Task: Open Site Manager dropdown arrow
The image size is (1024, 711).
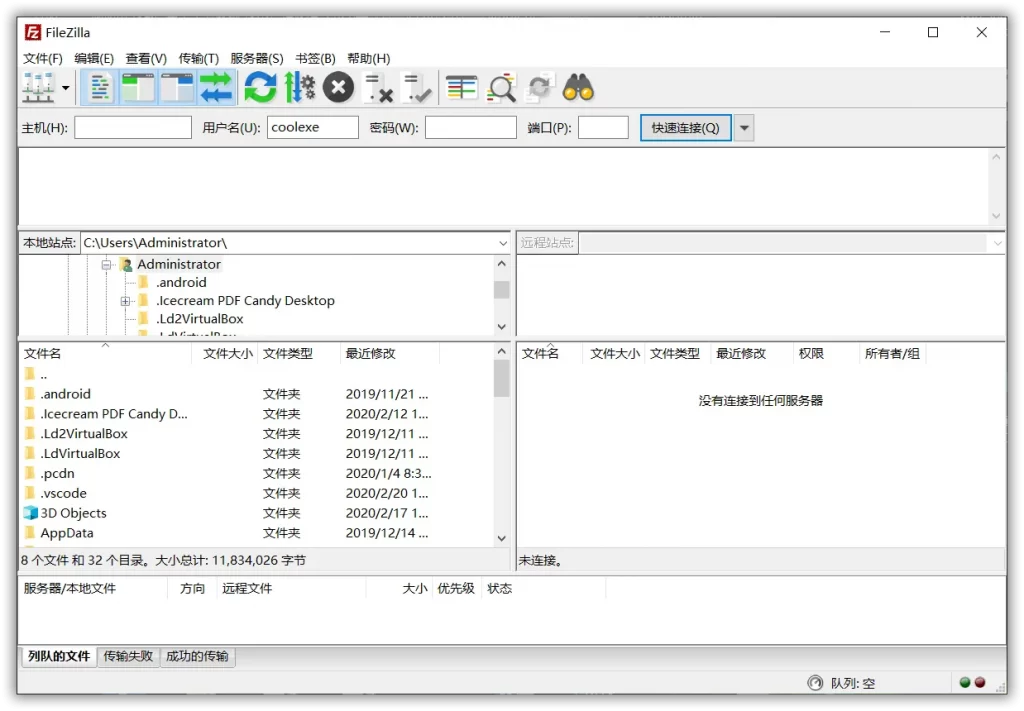Action: coord(65,88)
